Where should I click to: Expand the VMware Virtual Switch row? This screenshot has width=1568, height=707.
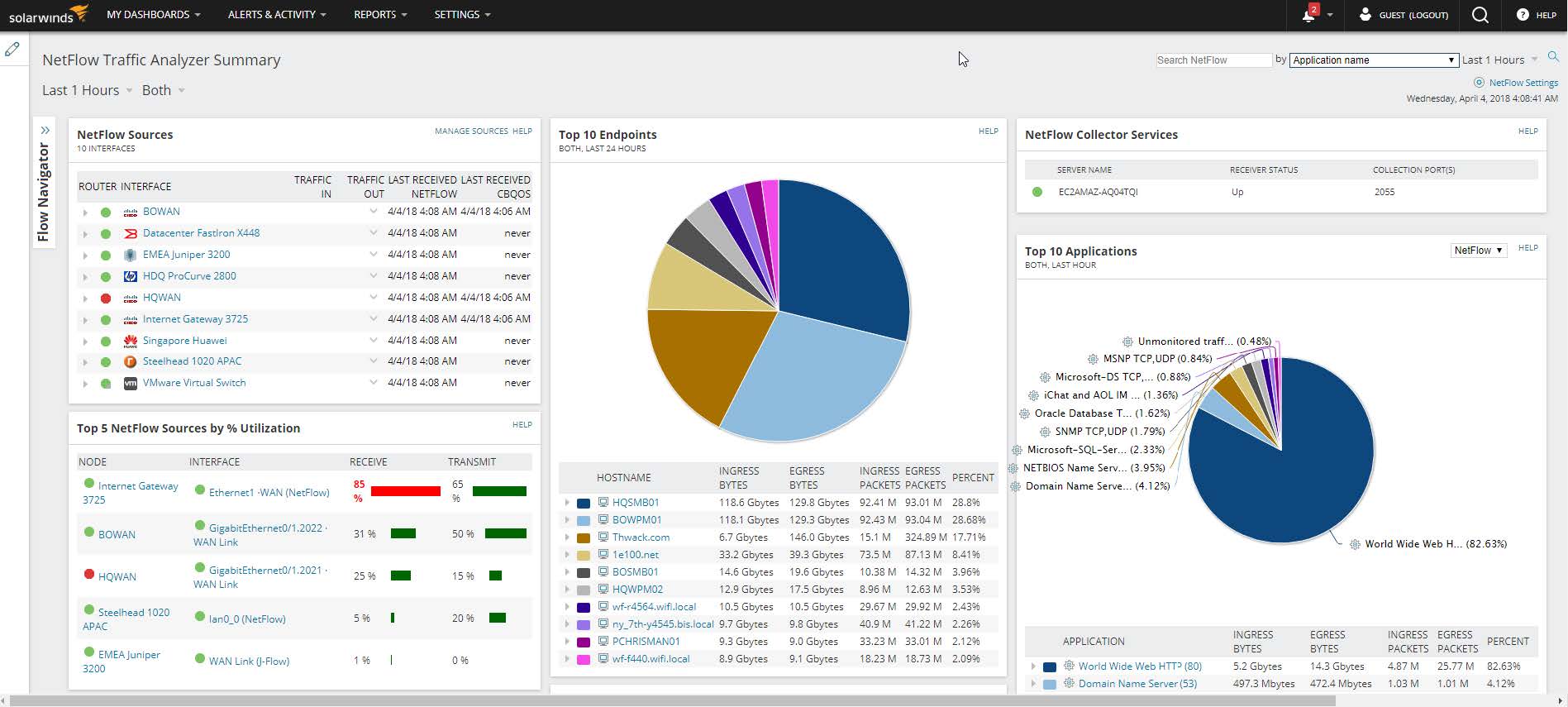coord(85,384)
